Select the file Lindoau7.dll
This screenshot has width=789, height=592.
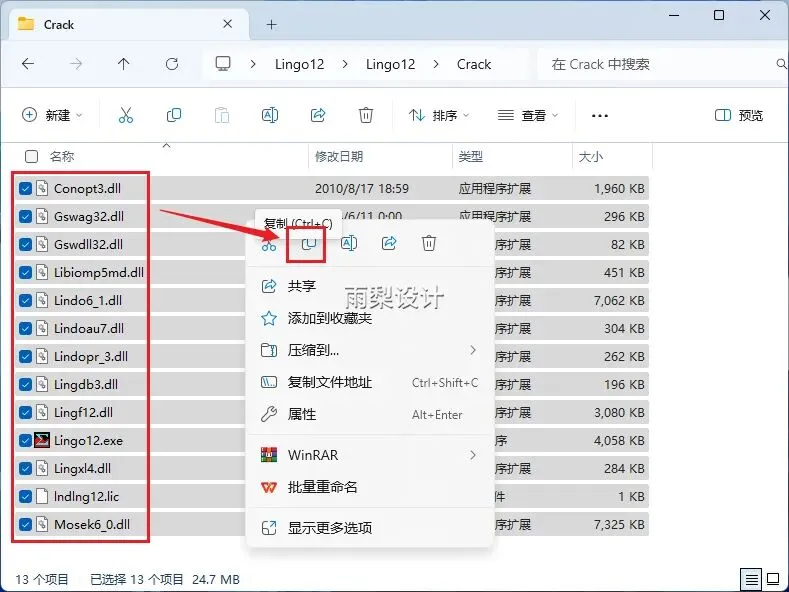click(89, 328)
